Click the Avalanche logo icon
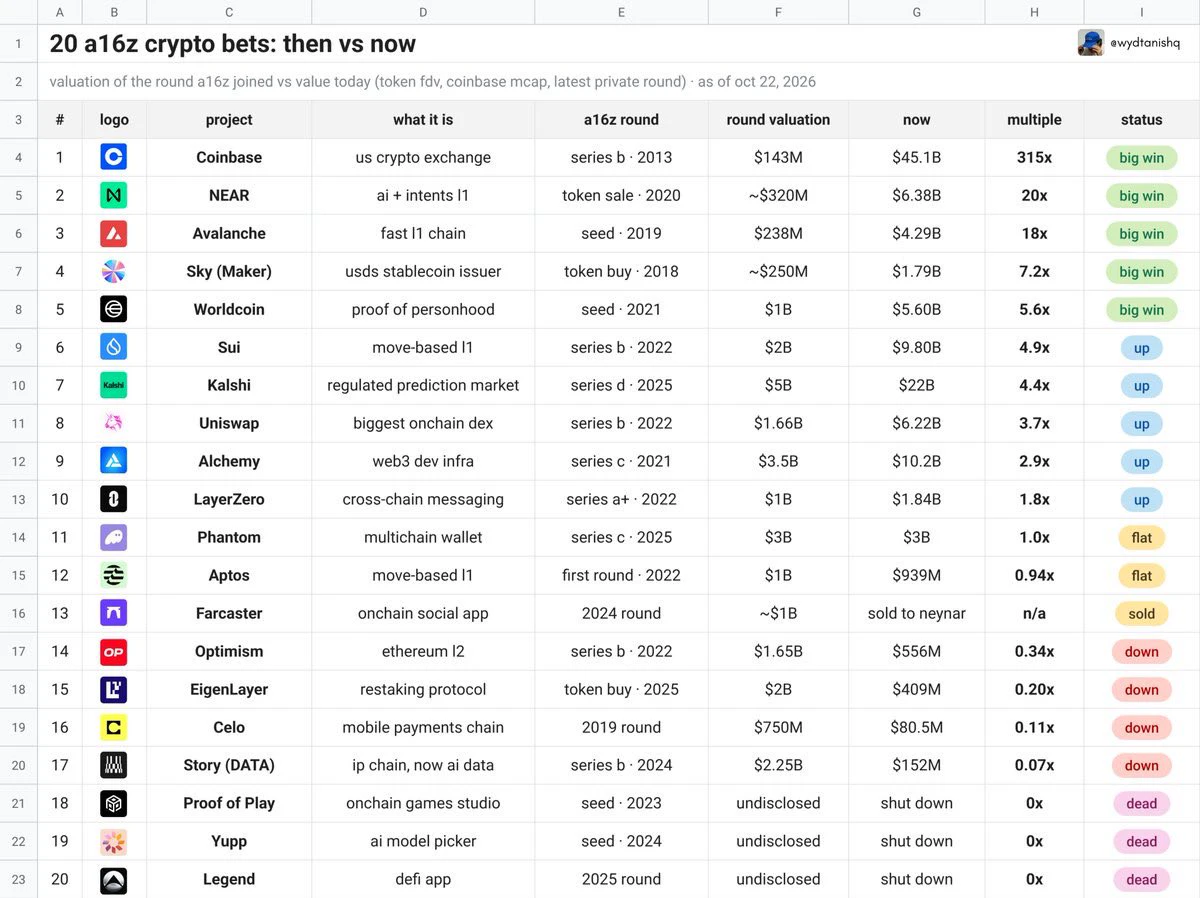 (114, 233)
